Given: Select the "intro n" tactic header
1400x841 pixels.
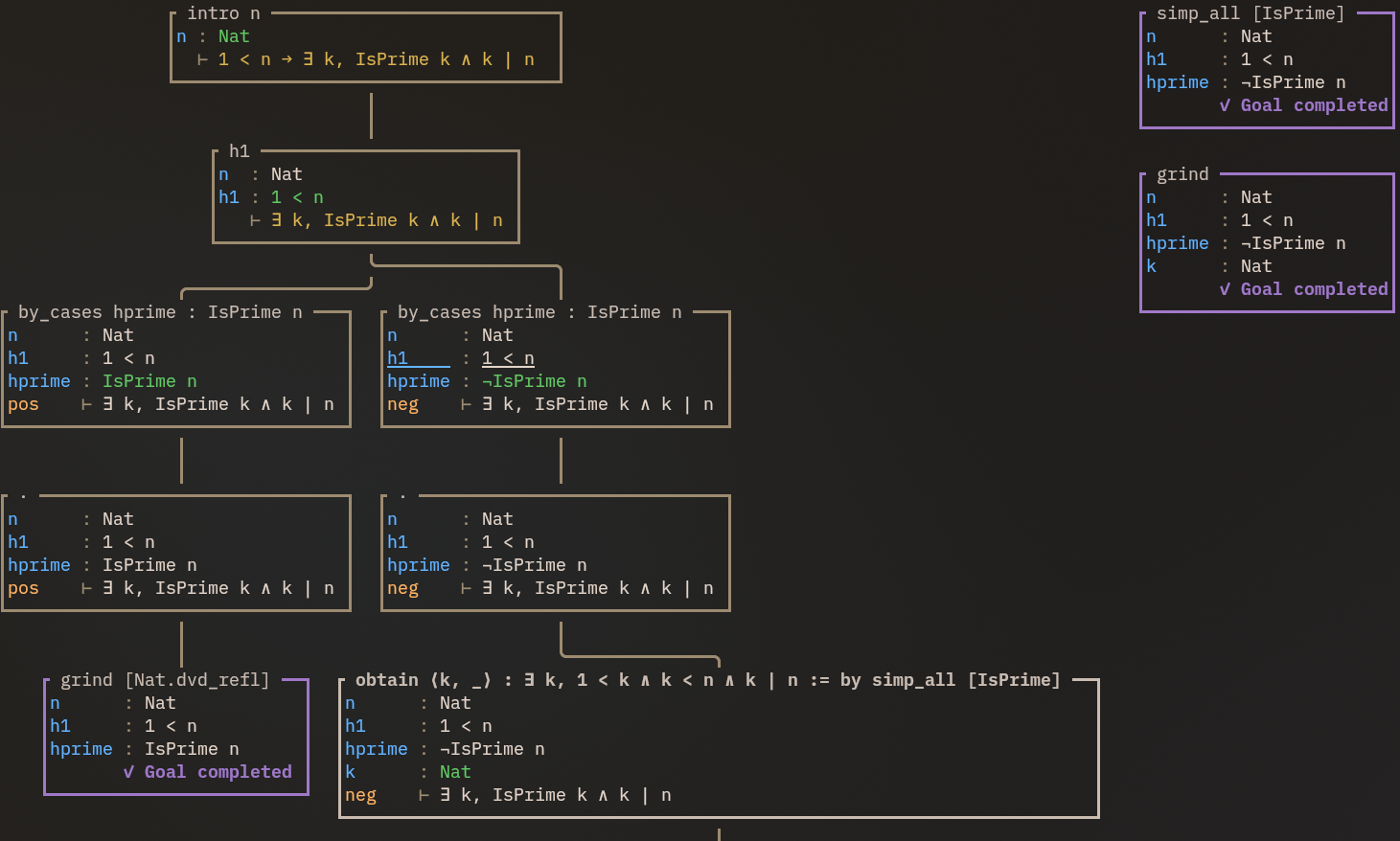Looking at the screenshot, I should 223,13.
